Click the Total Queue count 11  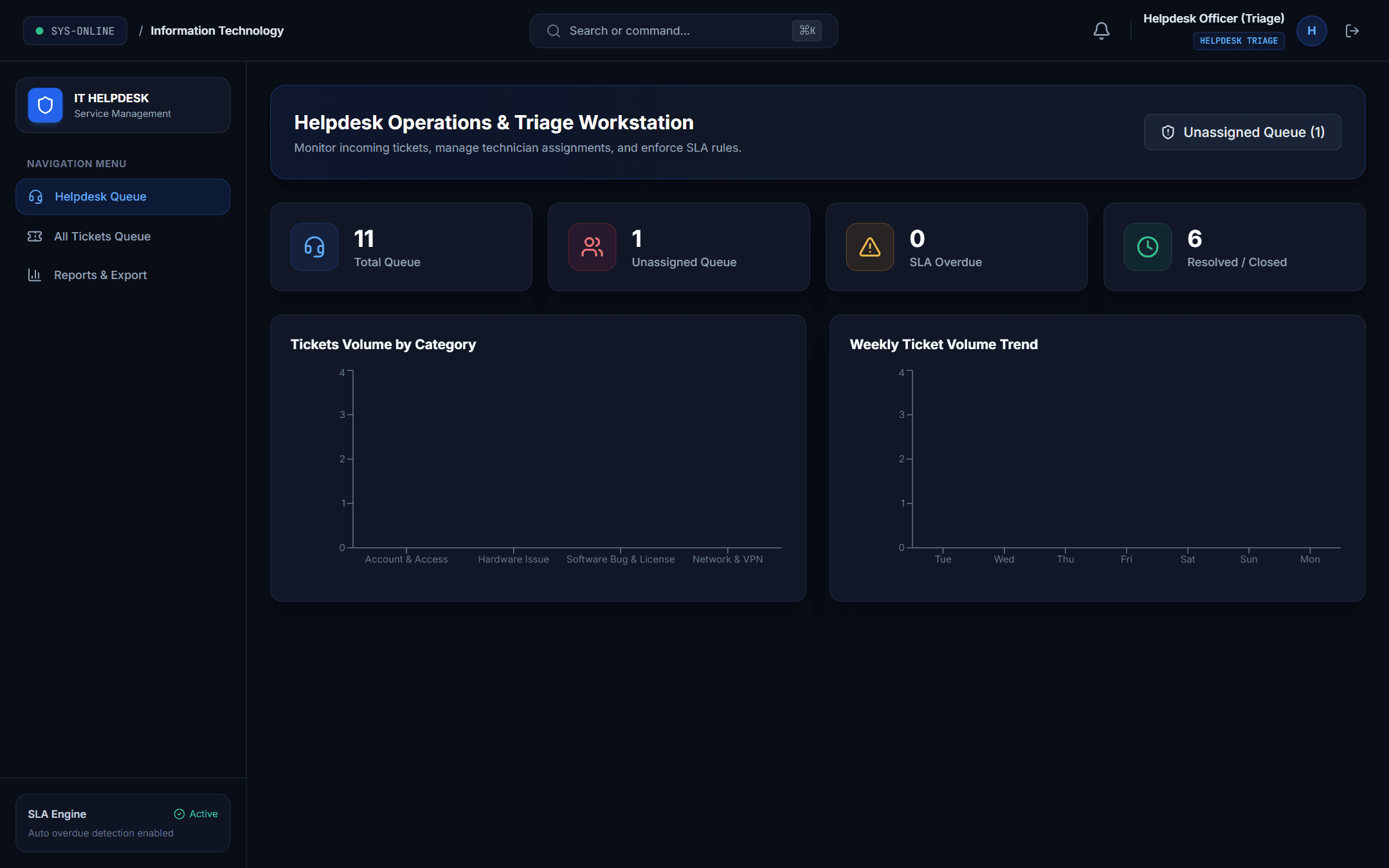tap(364, 239)
